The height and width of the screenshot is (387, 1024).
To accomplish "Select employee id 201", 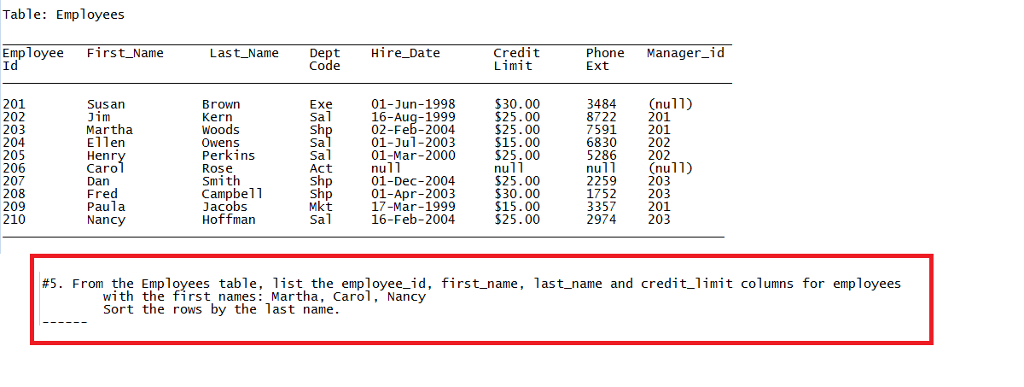I will (x=14, y=104).
